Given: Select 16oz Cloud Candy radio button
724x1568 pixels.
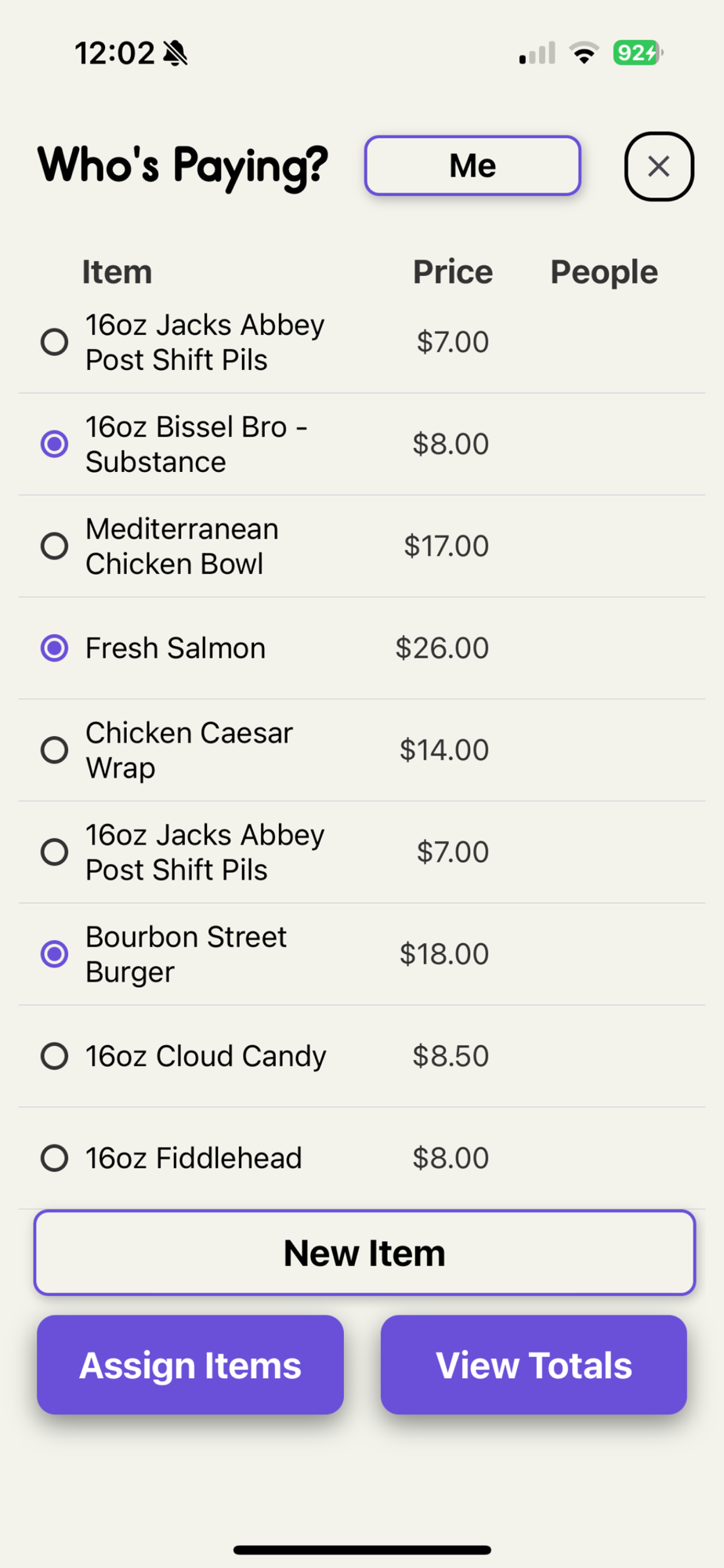Looking at the screenshot, I should (54, 1056).
